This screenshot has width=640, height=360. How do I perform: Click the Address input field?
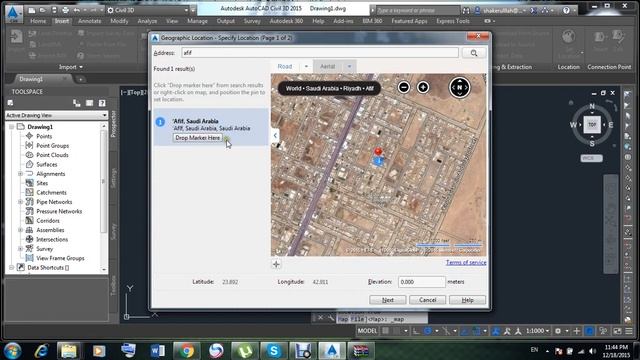coord(320,53)
